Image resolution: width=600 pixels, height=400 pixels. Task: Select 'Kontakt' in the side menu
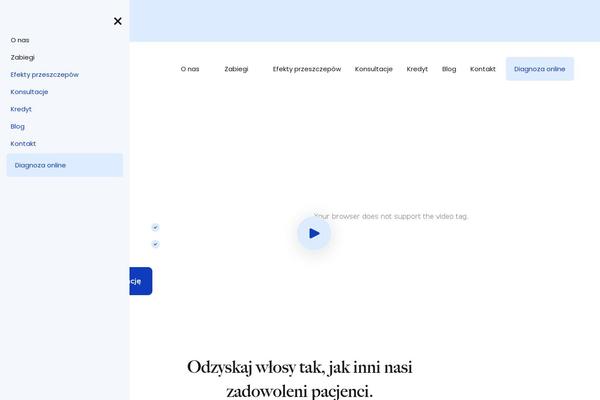coord(23,144)
